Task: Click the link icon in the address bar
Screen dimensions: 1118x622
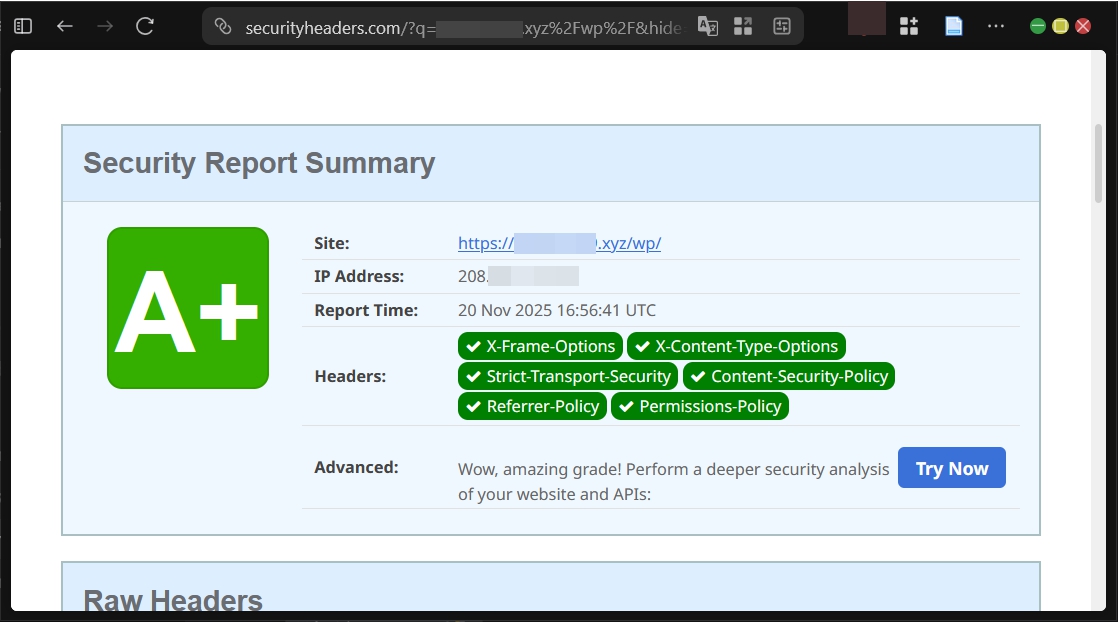Action: tap(222, 27)
